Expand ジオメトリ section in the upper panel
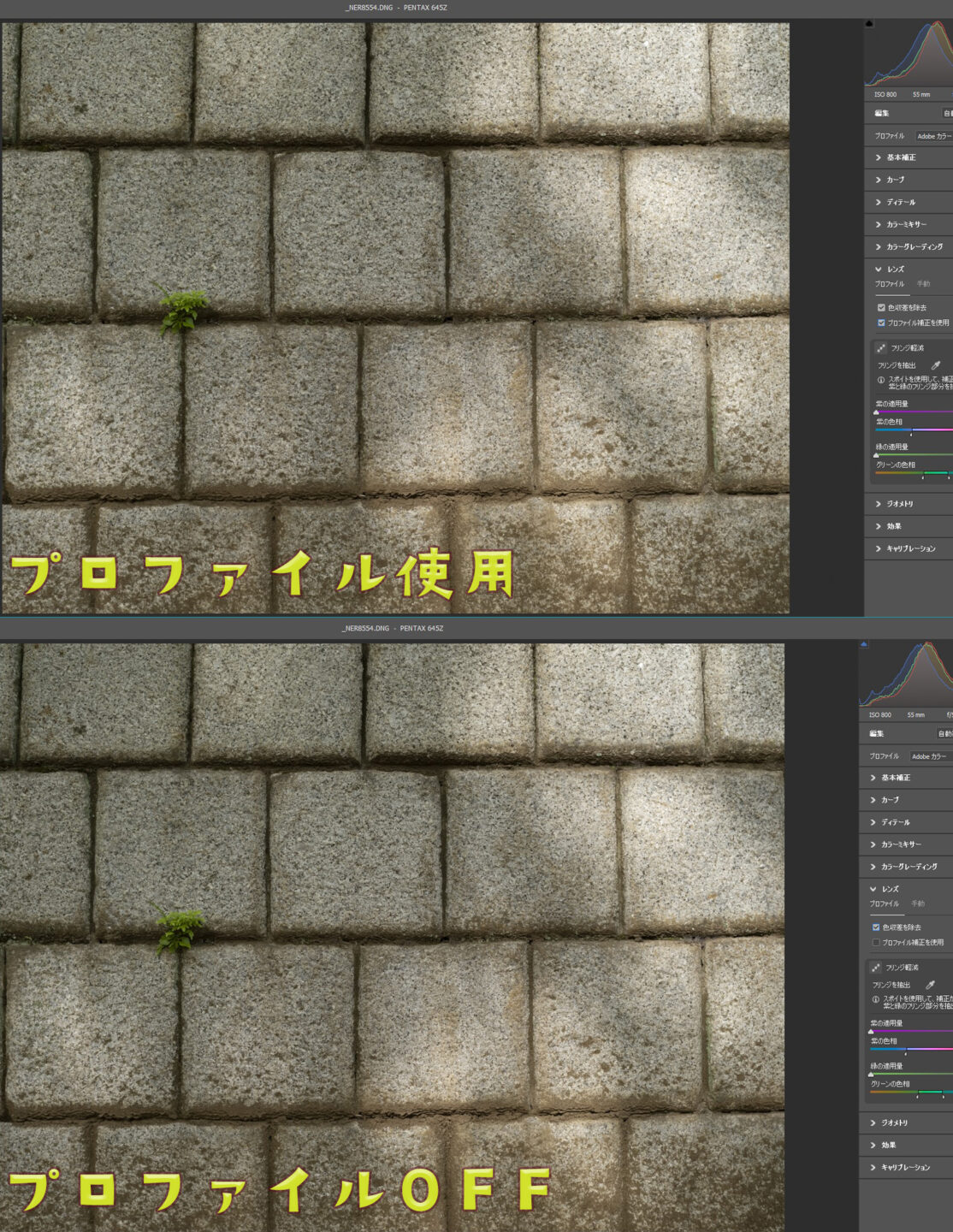Image resolution: width=953 pixels, height=1232 pixels. 899,504
